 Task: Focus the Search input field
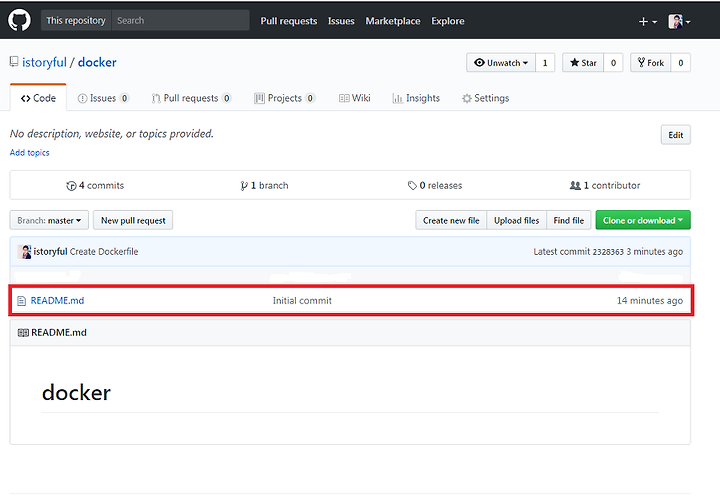pyautogui.click(x=180, y=21)
